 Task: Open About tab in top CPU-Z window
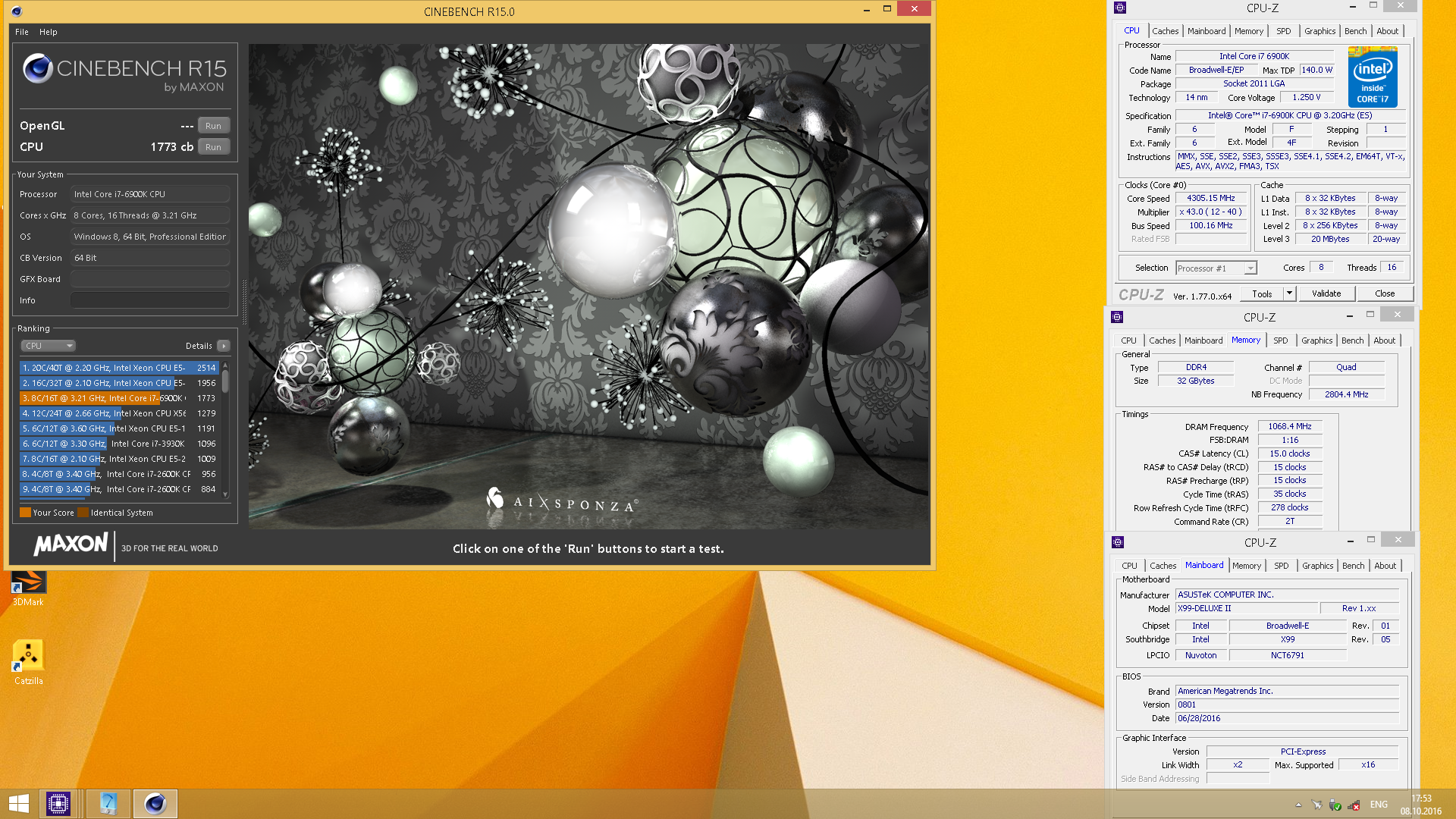pyautogui.click(x=1387, y=31)
